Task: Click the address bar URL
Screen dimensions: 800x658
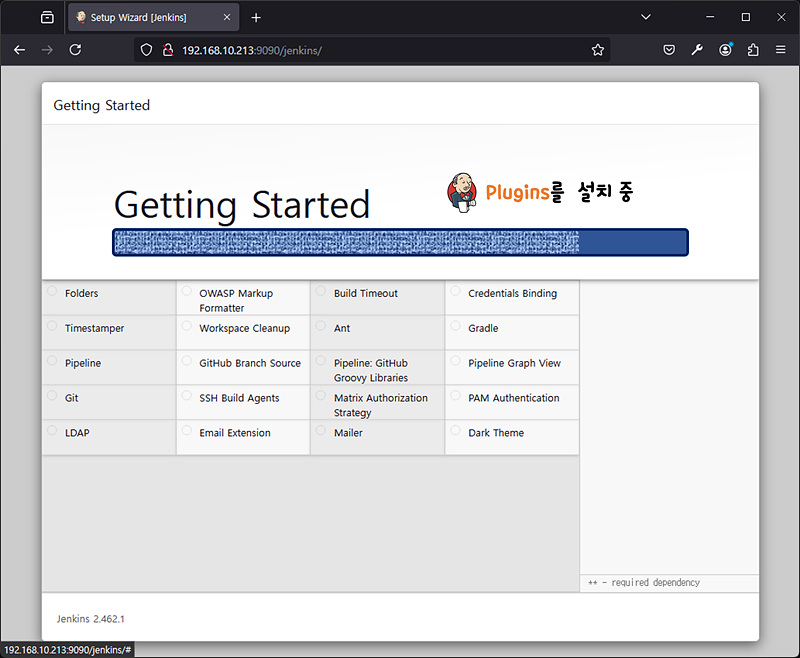Action: (252, 50)
